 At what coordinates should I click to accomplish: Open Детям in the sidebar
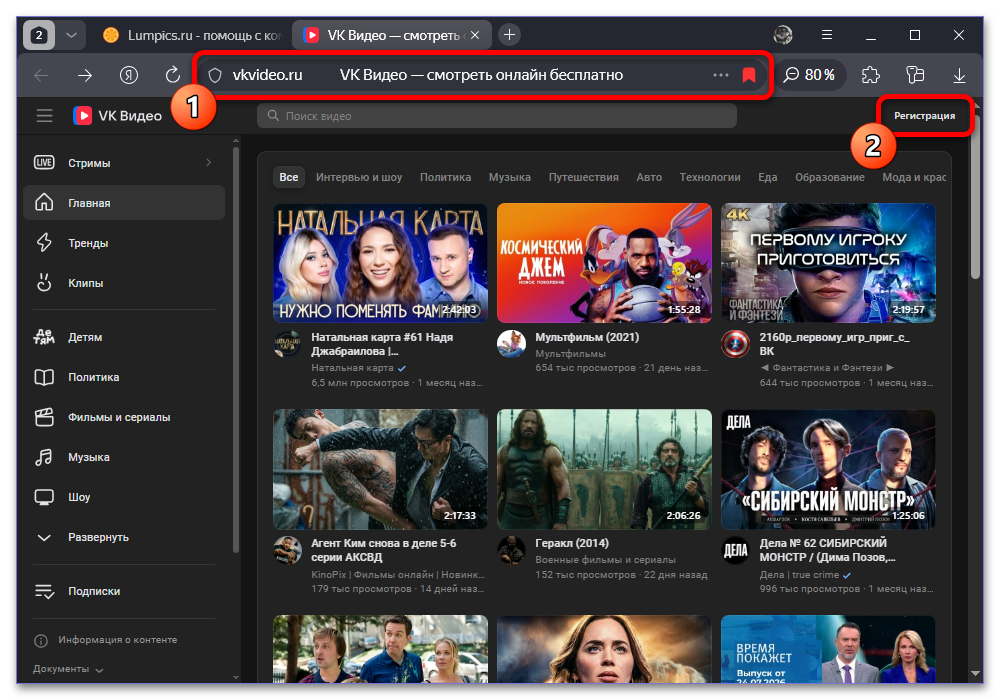(124, 337)
